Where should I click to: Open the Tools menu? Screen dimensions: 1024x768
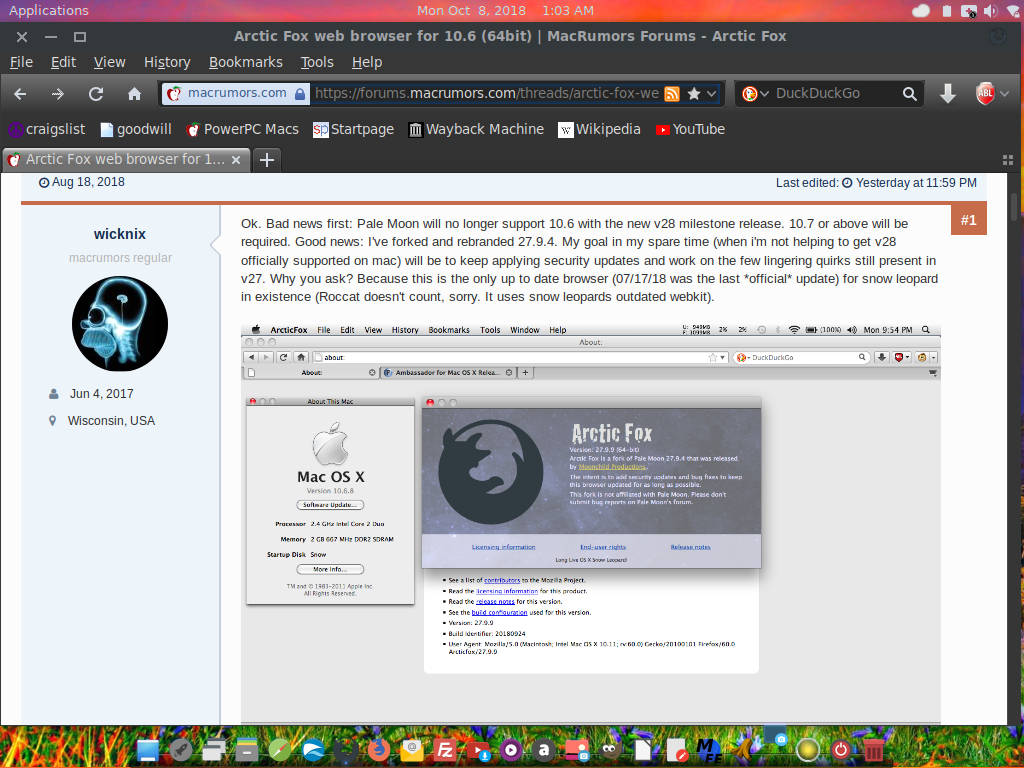click(317, 62)
